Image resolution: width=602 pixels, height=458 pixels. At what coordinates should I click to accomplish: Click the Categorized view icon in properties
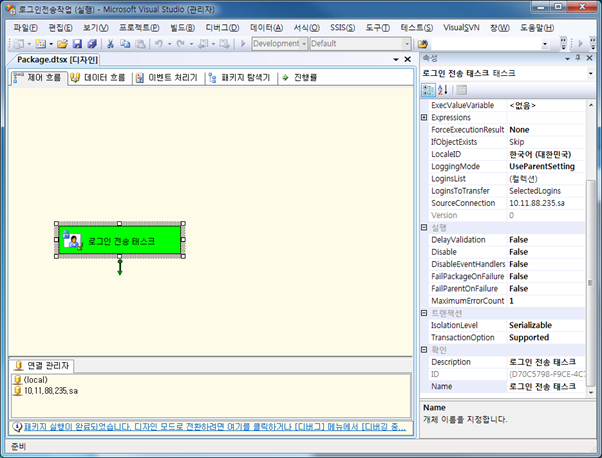coord(428,90)
